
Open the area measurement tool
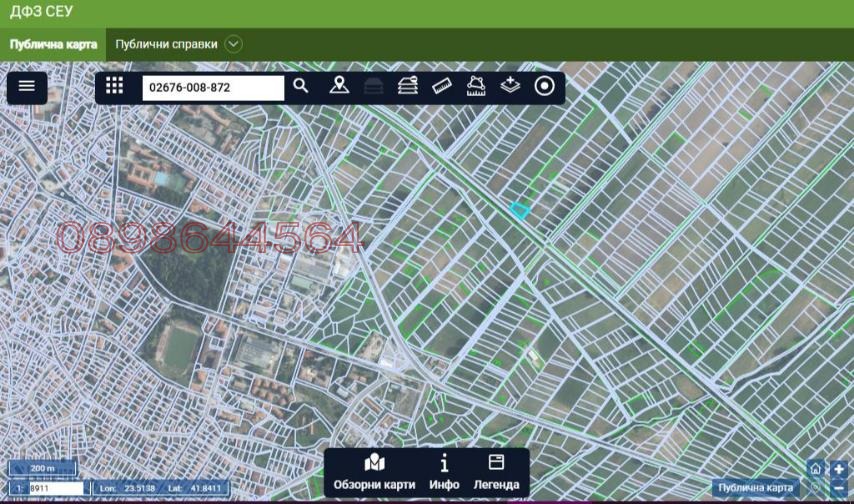coord(476,87)
